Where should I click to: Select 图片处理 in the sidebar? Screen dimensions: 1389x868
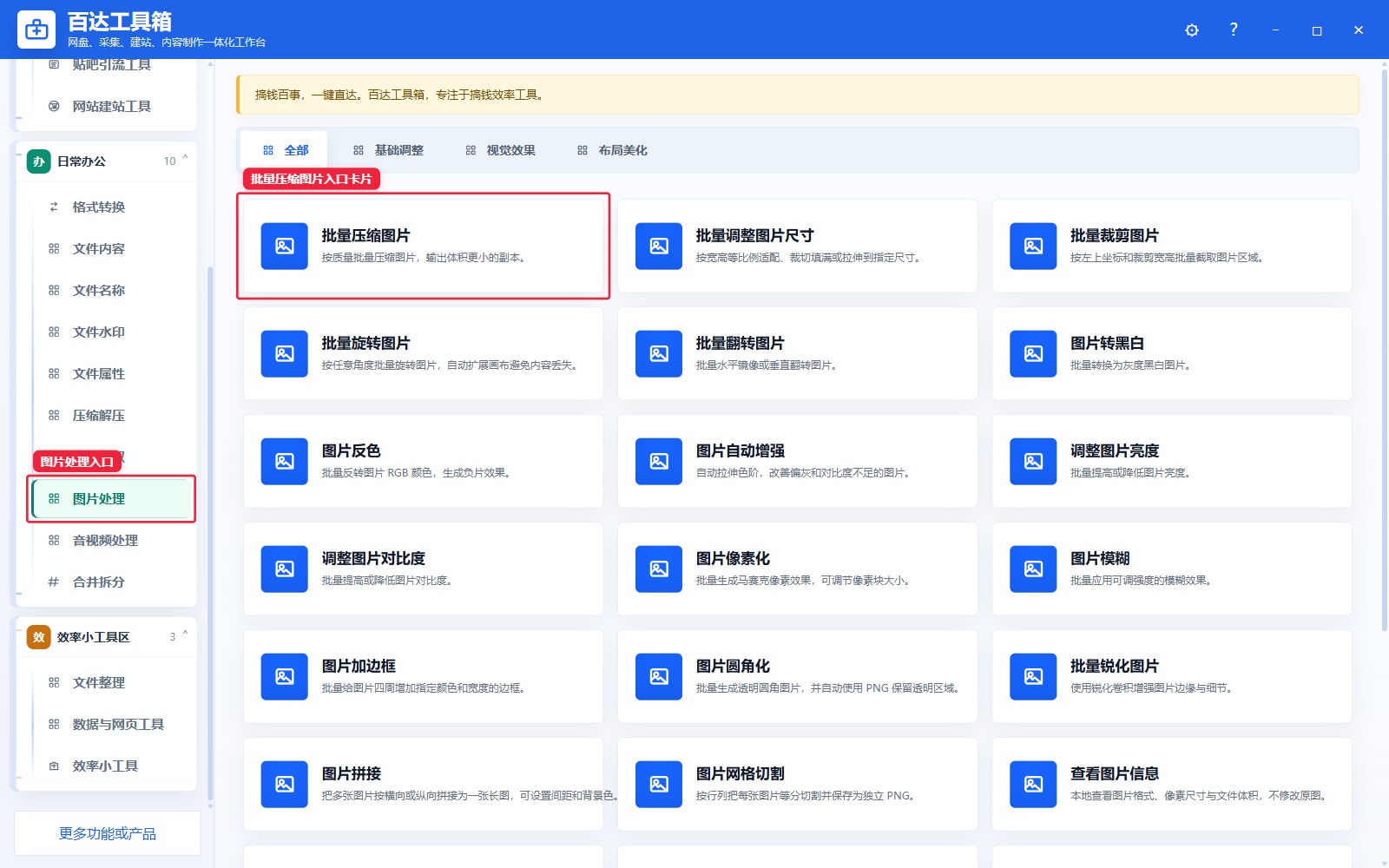click(x=113, y=498)
